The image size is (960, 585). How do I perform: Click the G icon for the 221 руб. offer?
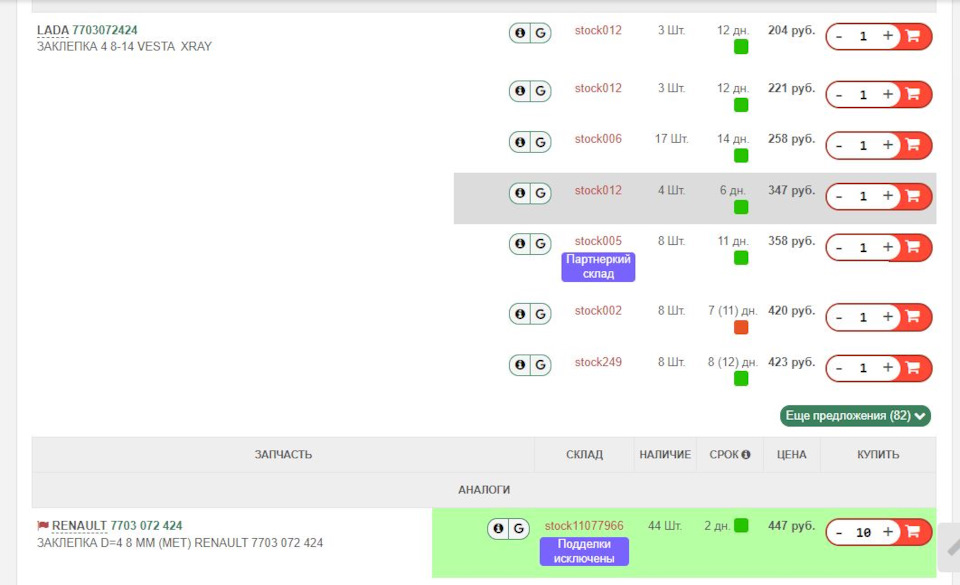[x=541, y=91]
